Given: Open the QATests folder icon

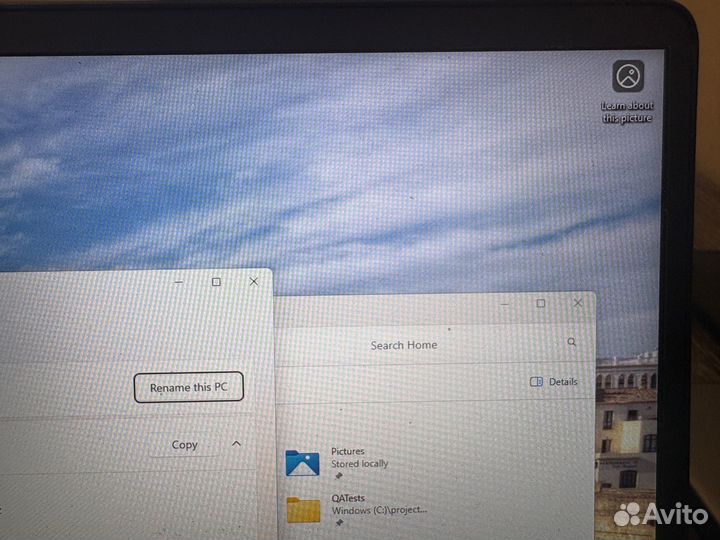Looking at the screenshot, I should (x=302, y=509).
